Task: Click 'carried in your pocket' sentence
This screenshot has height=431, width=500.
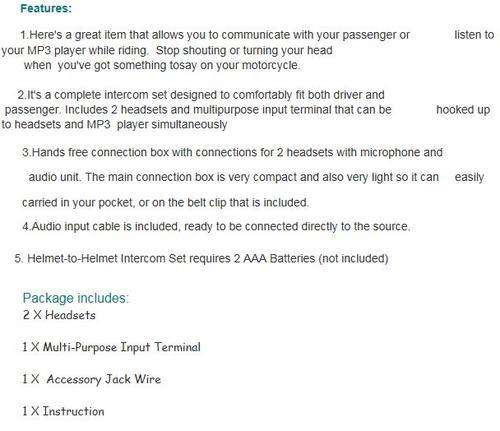Action: (x=165, y=203)
